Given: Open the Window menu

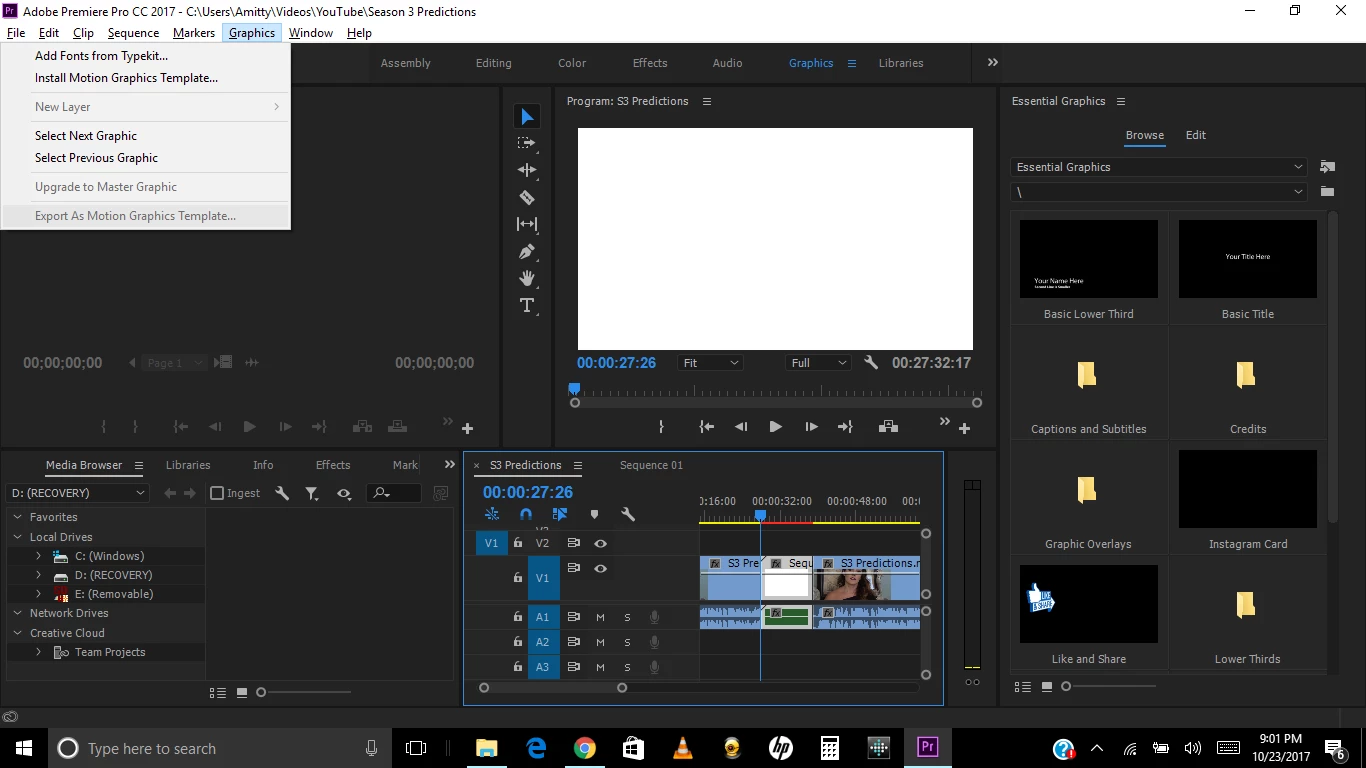Looking at the screenshot, I should [x=311, y=33].
